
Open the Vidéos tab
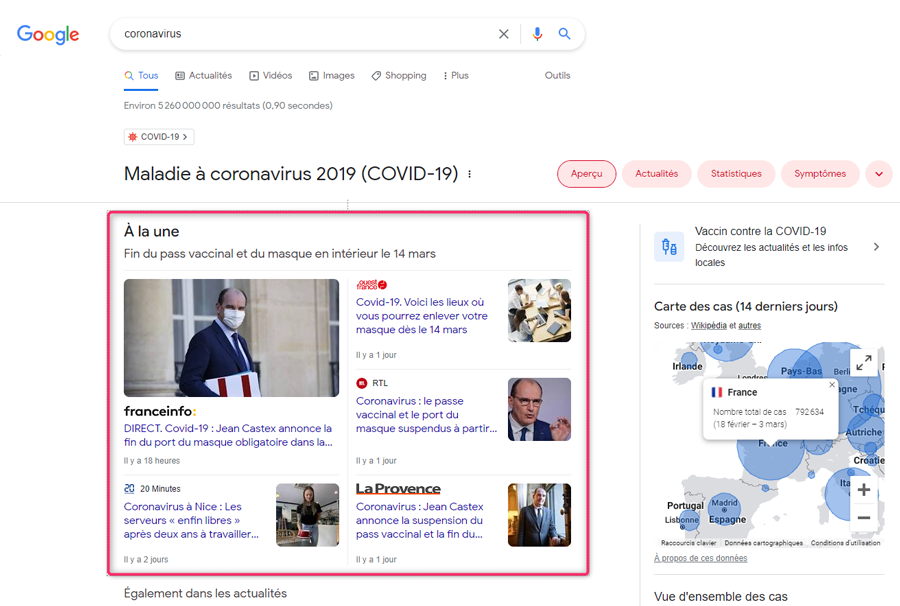[x=271, y=76]
